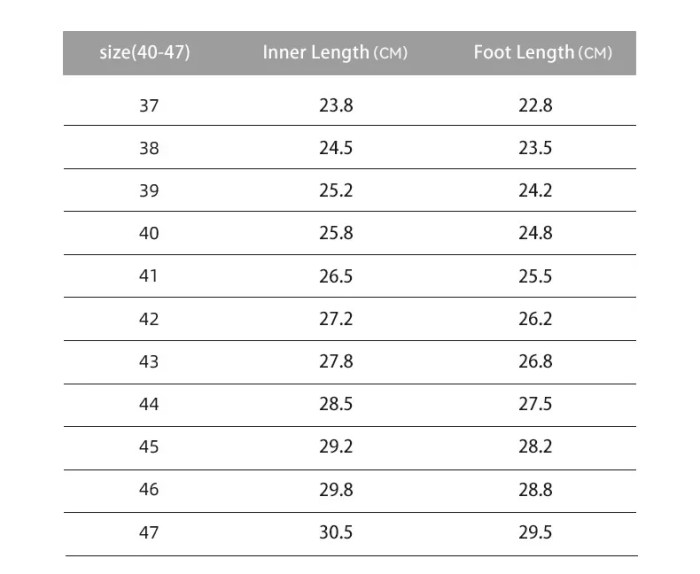This screenshot has width=700, height=574.
Task: Select size 41 row label
Action: pyautogui.click(x=148, y=276)
